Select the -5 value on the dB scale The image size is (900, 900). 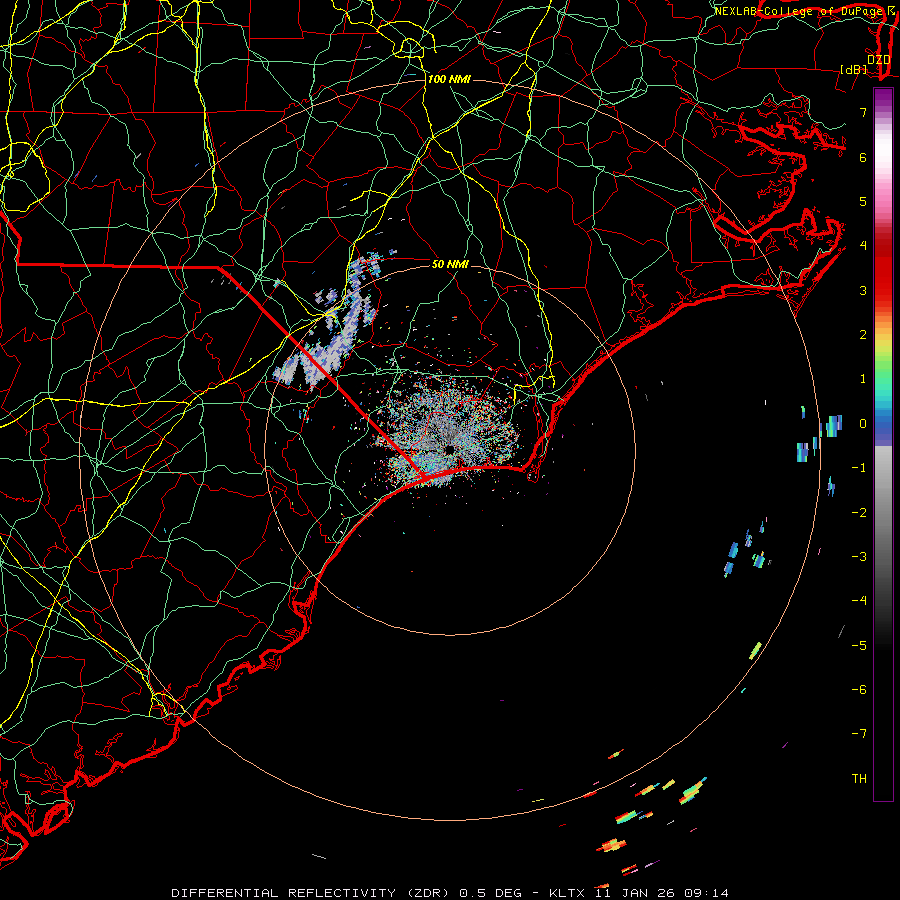859,646
